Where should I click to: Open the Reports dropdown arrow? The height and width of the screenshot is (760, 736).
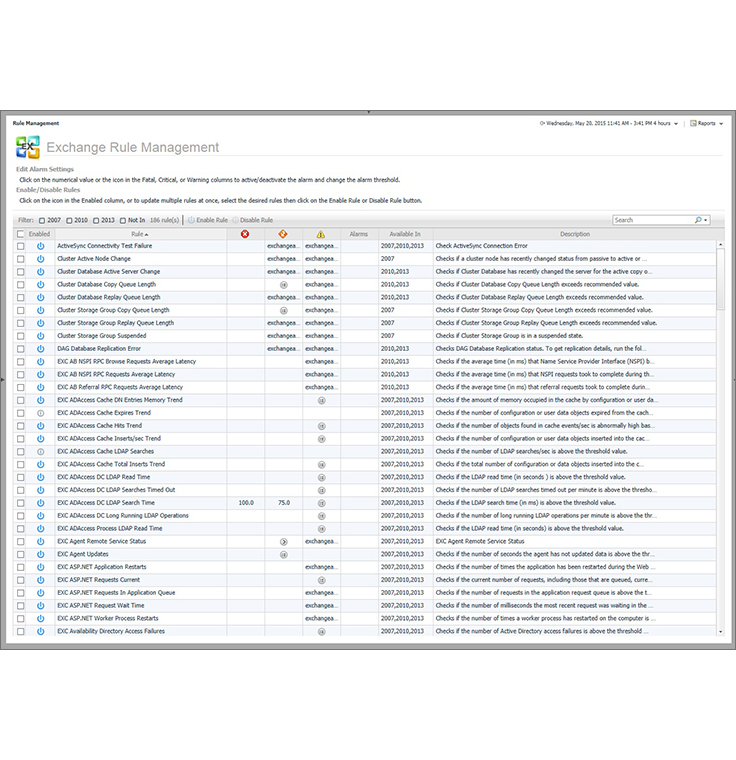(x=721, y=124)
